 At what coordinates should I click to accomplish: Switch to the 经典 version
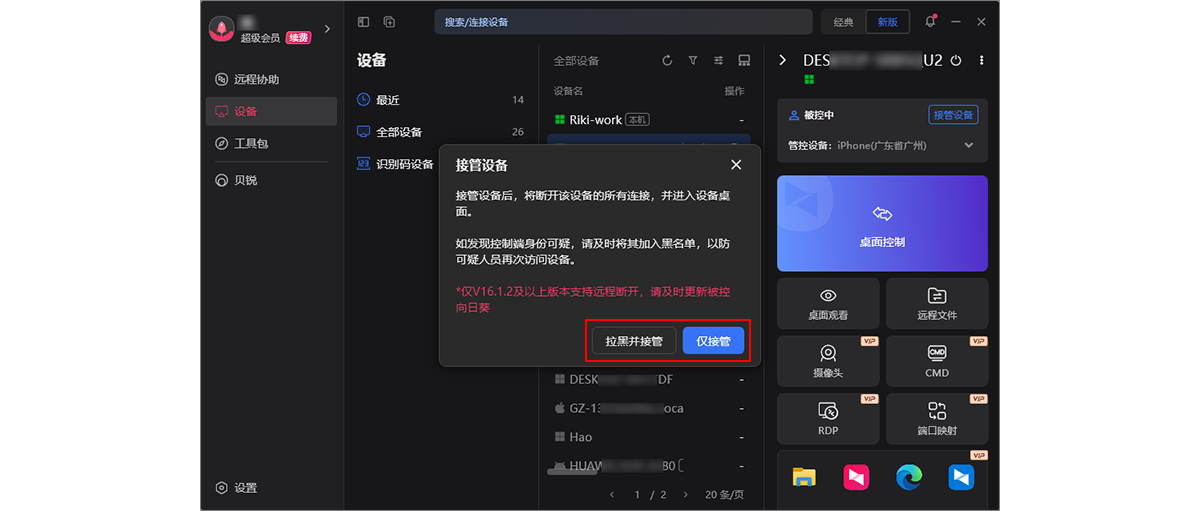843,22
